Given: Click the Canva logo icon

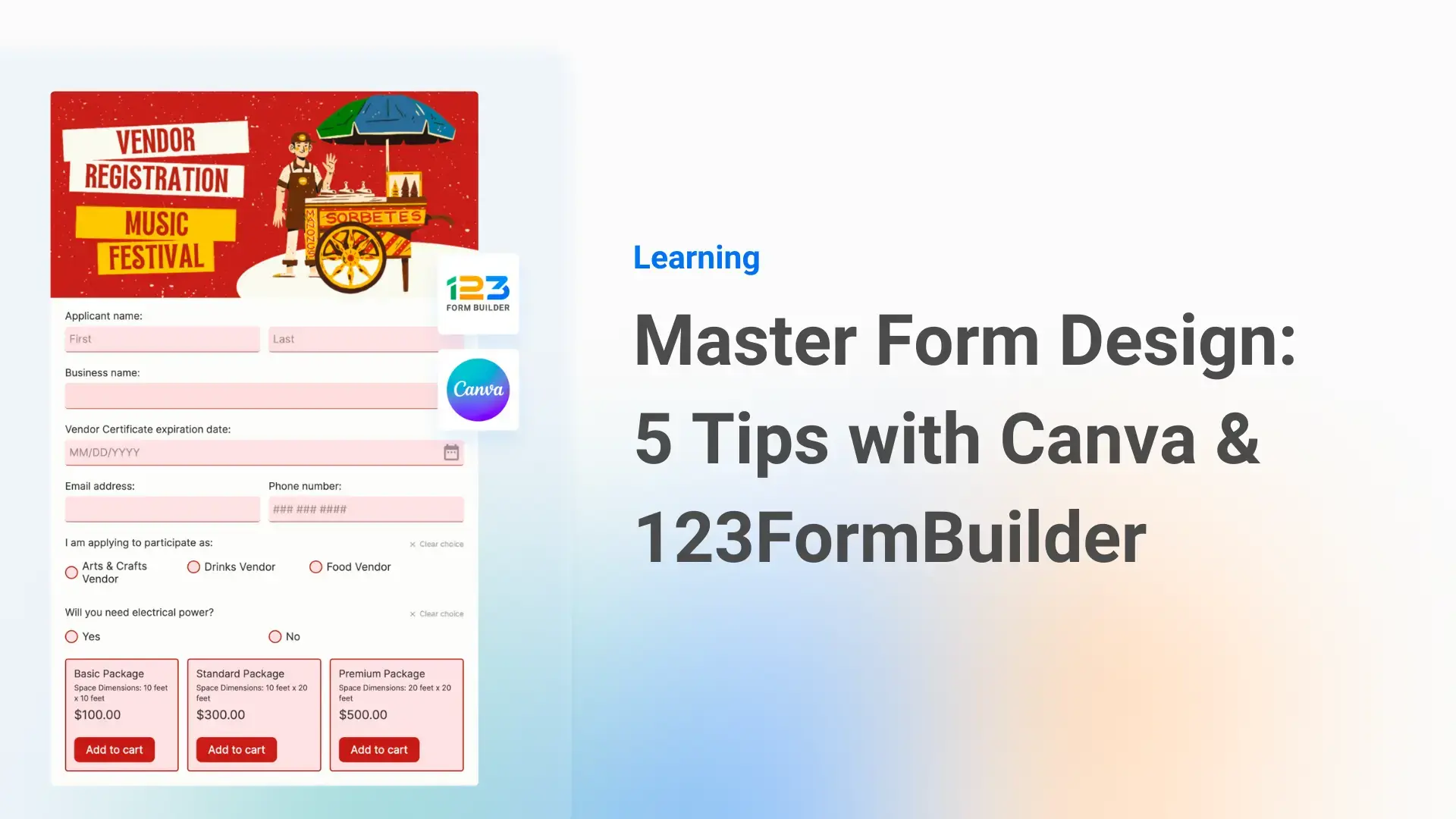Looking at the screenshot, I should [478, 389].
